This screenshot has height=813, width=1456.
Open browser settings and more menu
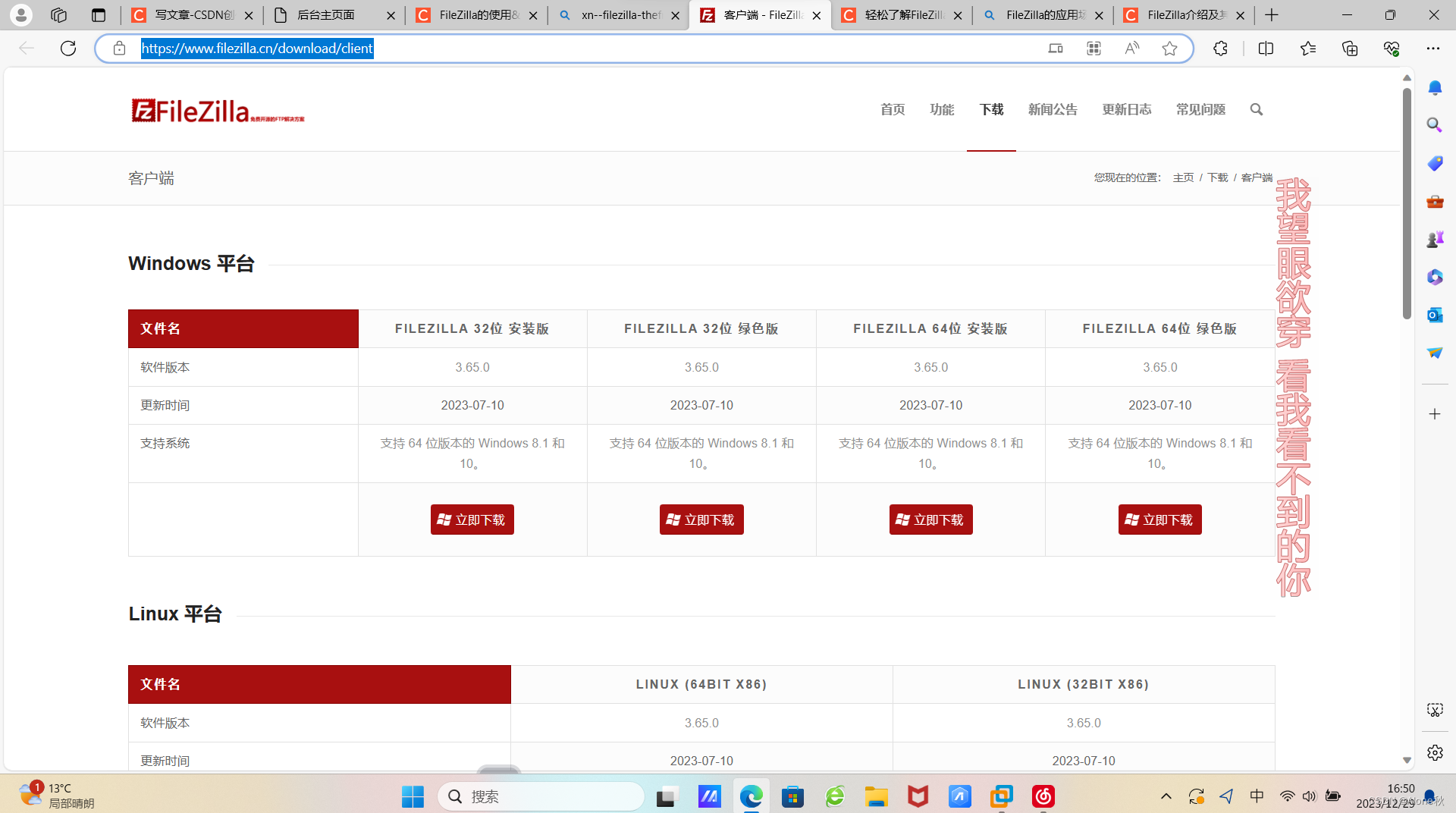[1432, 49]
